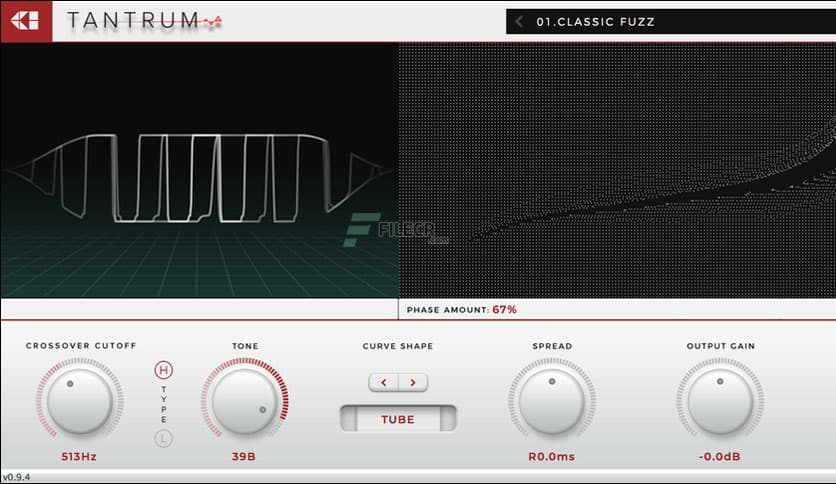Go to previous preset with left chevron
This screenshot has height=484, width=836.
click(x=519, y=22)
